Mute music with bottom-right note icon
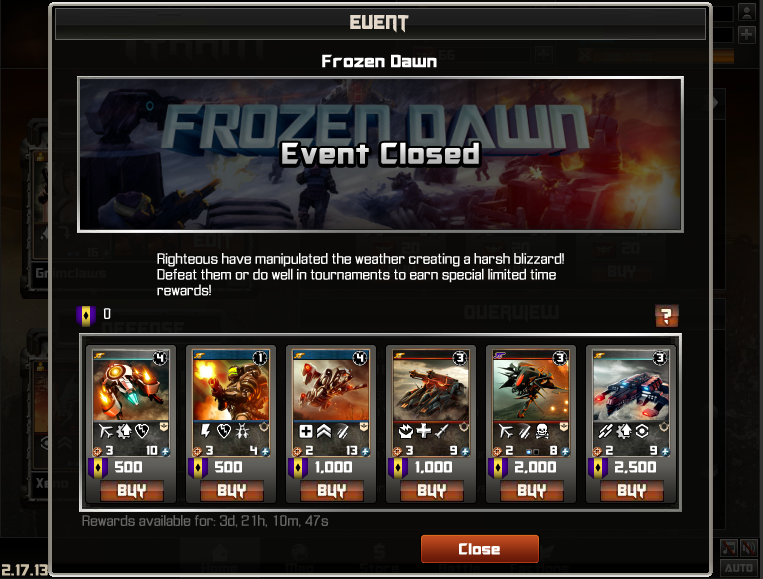Image resolution: width=763 pixels, height=579 pixels. click(728, 548)
